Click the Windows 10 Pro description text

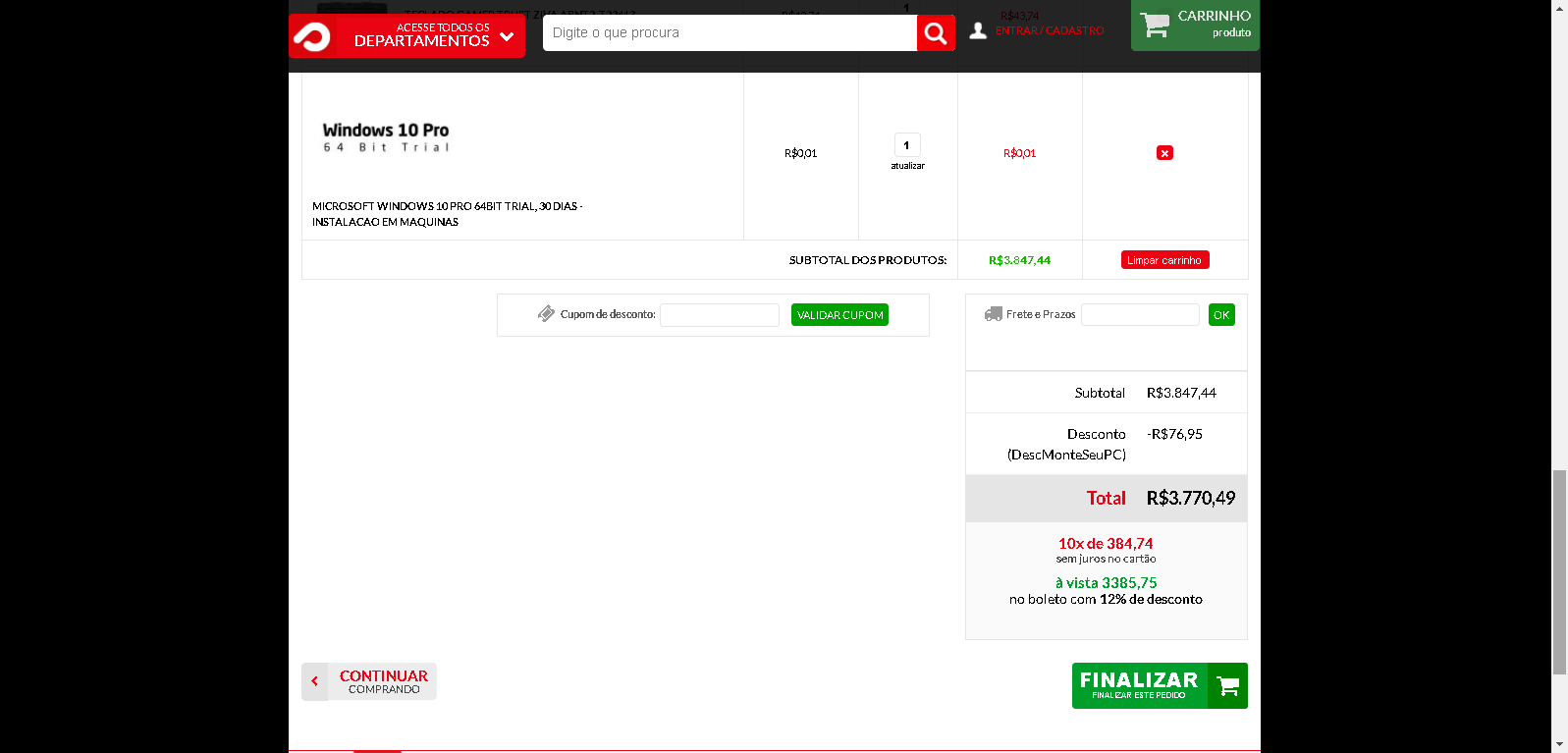tap(448, 214)
